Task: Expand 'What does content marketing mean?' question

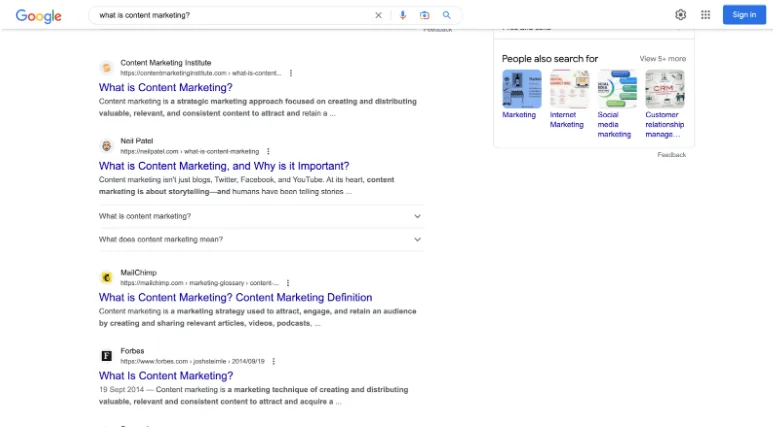Action: pos(261,239)
